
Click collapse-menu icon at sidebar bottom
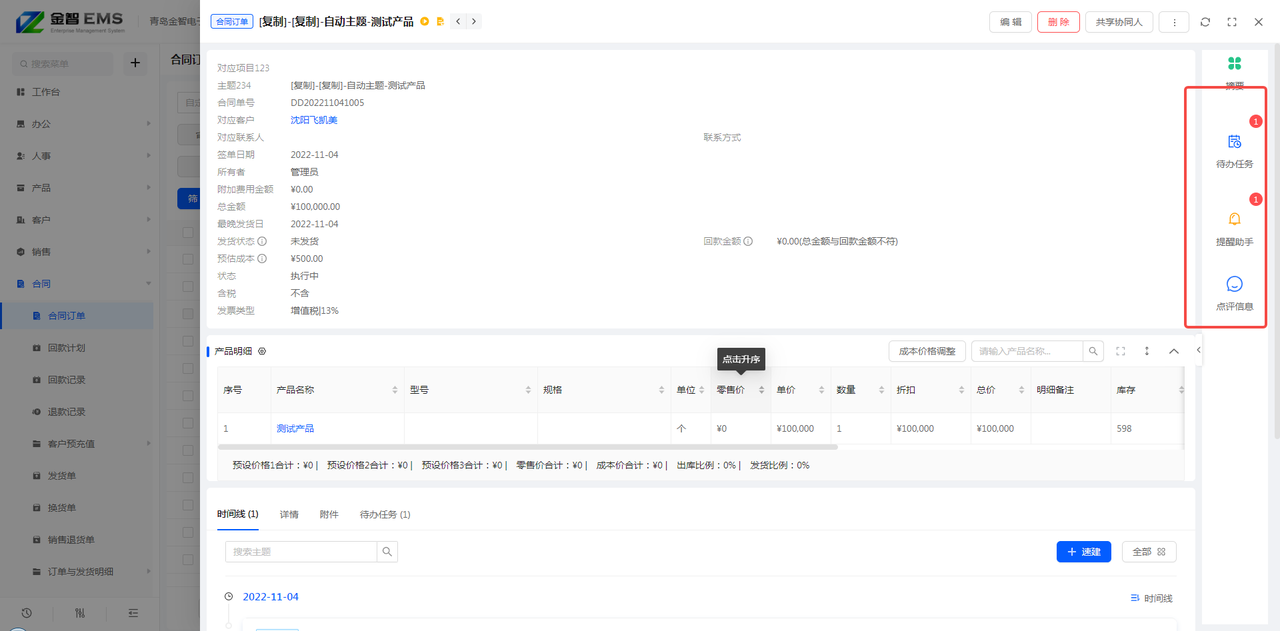point(133,613)
